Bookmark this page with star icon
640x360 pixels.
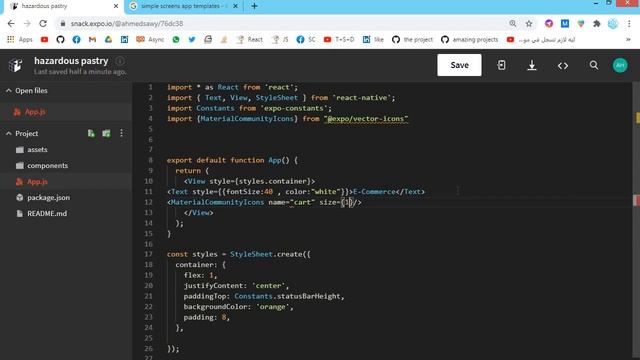(529, 24)
